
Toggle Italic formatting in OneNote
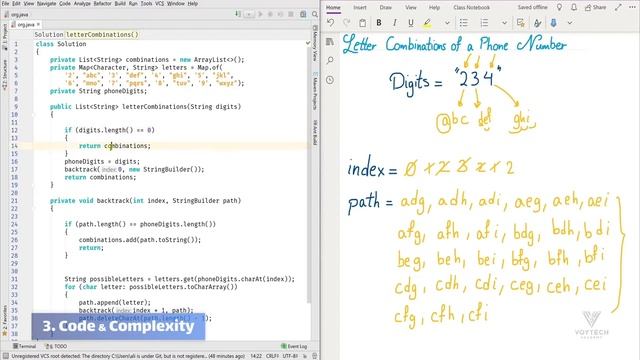pyautogui.click(x=395, y=23)
